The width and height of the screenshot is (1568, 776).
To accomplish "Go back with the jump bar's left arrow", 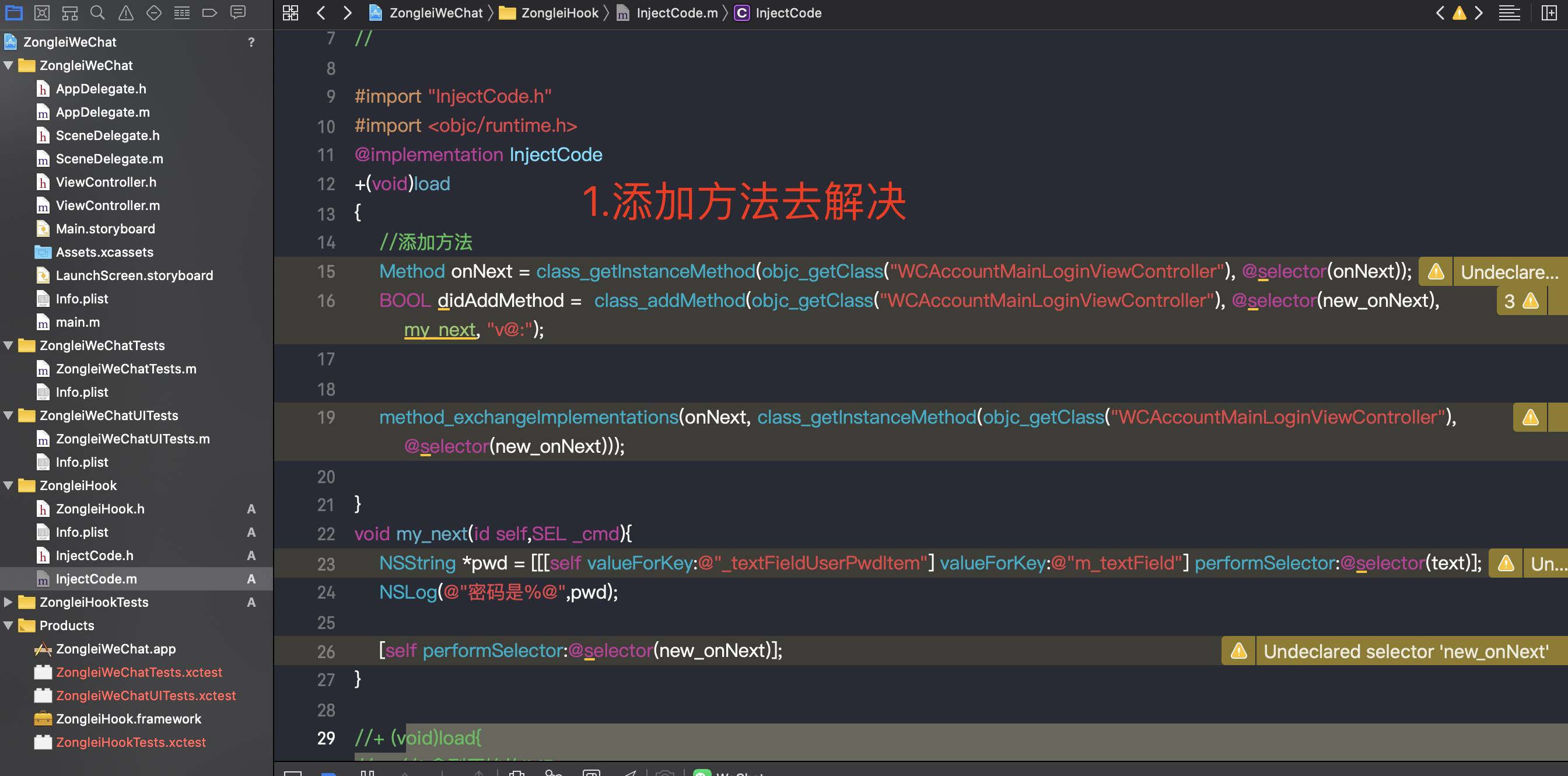I will click(321, 13).
